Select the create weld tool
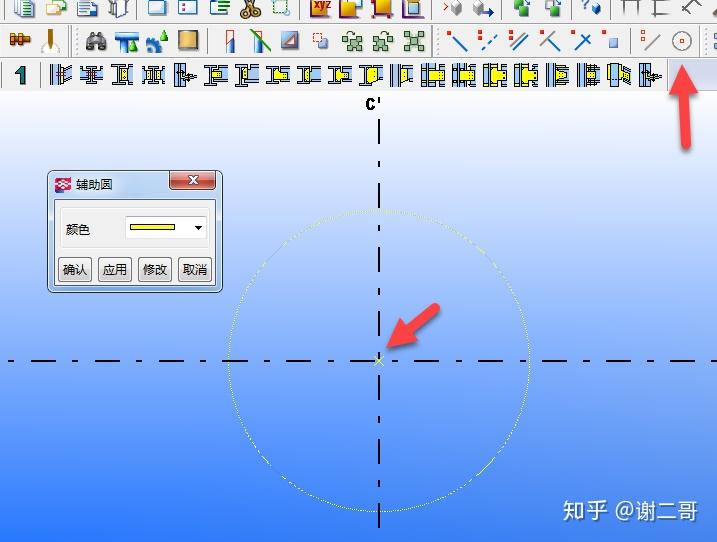 coord(50,41)
